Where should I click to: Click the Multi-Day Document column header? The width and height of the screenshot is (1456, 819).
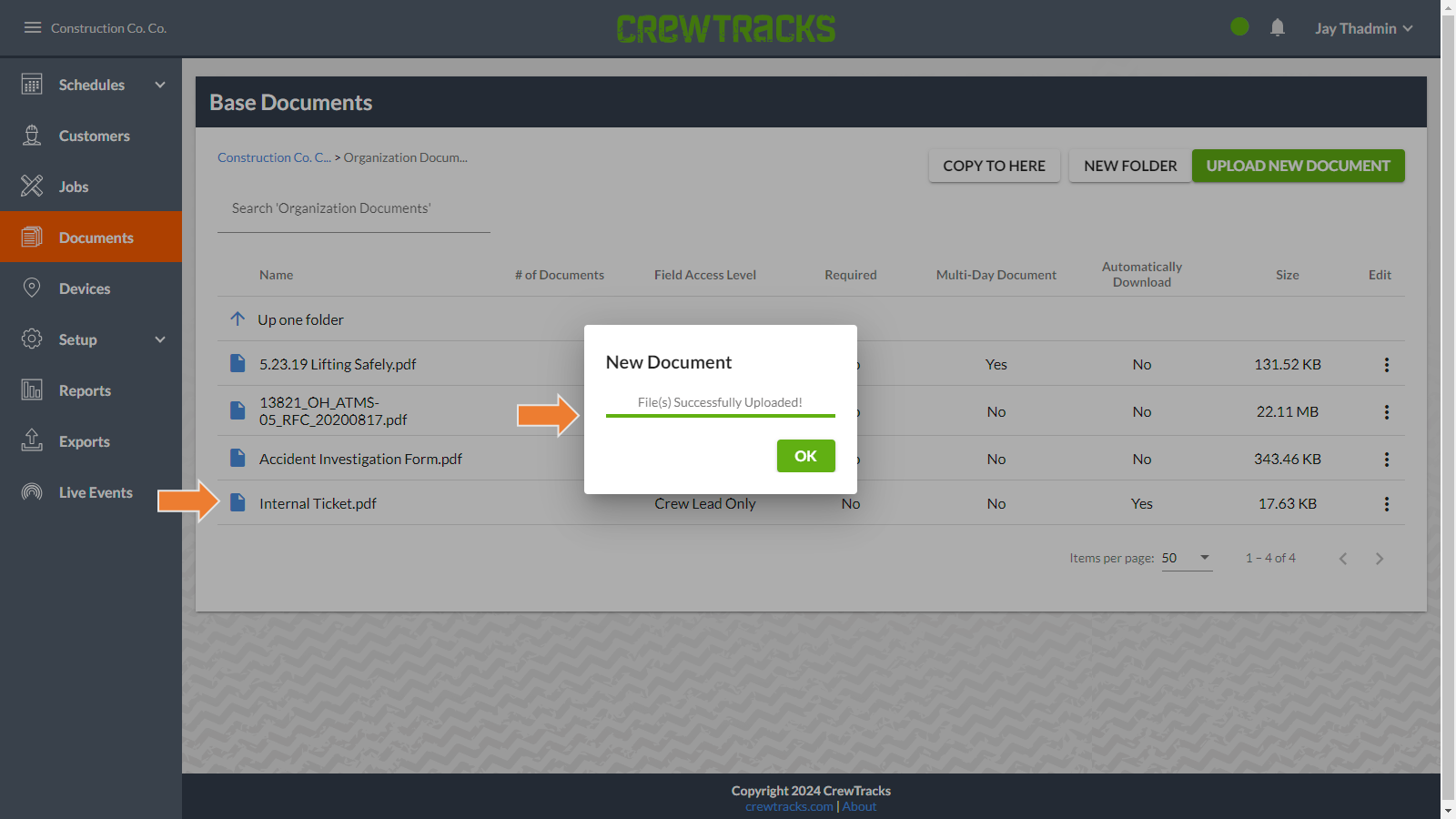click(996, 275)
